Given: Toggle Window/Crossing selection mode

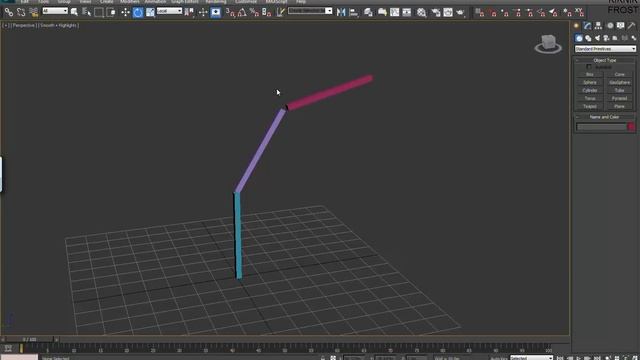Looking at the screenshot, I should [x=111, y=12].
